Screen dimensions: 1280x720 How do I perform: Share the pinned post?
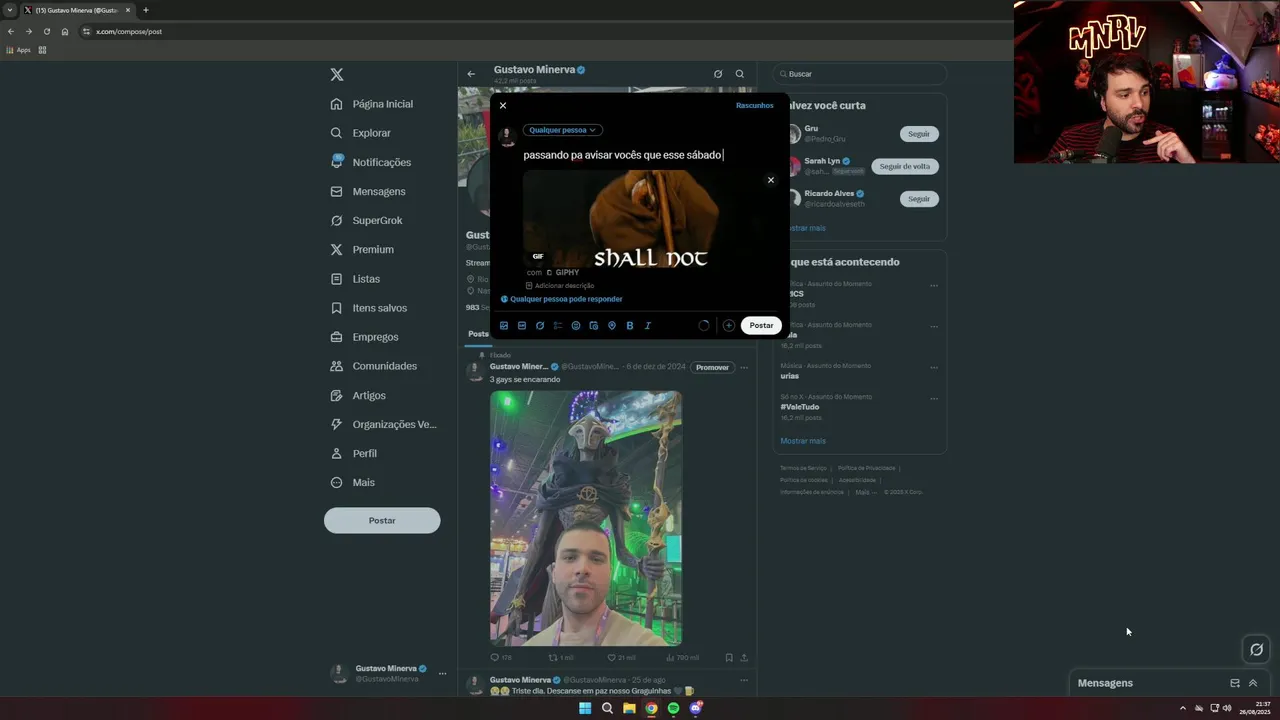coord(744,658)
